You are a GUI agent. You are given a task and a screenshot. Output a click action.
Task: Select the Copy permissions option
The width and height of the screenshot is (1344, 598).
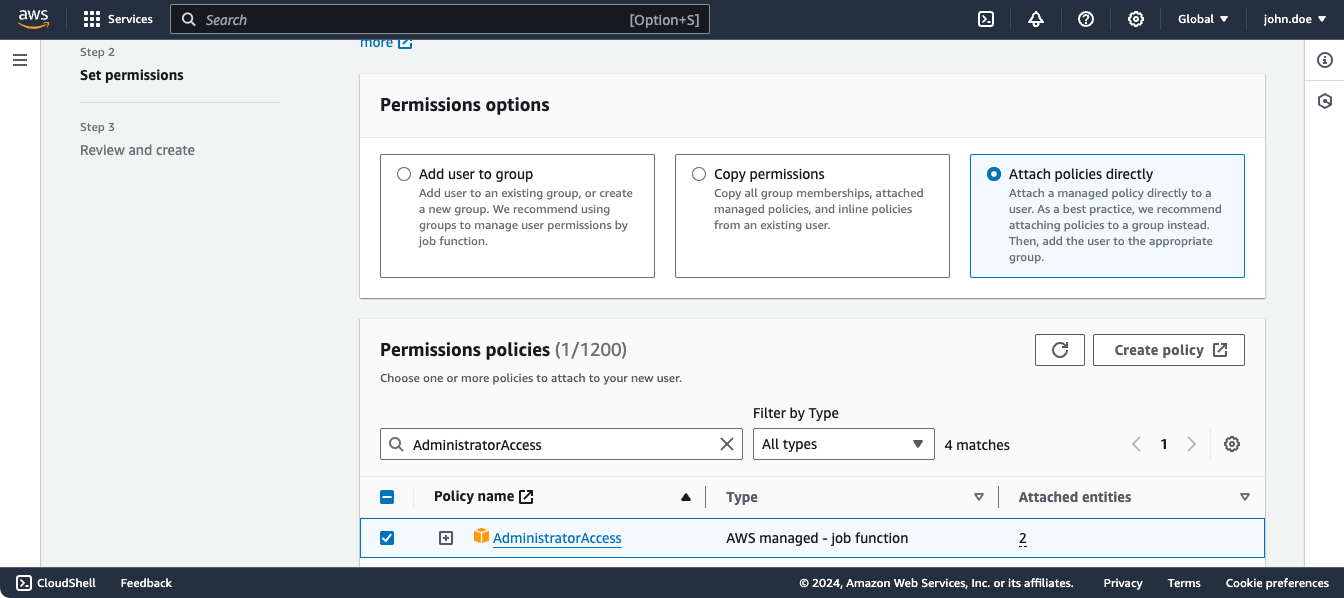[x=699, y=174]
